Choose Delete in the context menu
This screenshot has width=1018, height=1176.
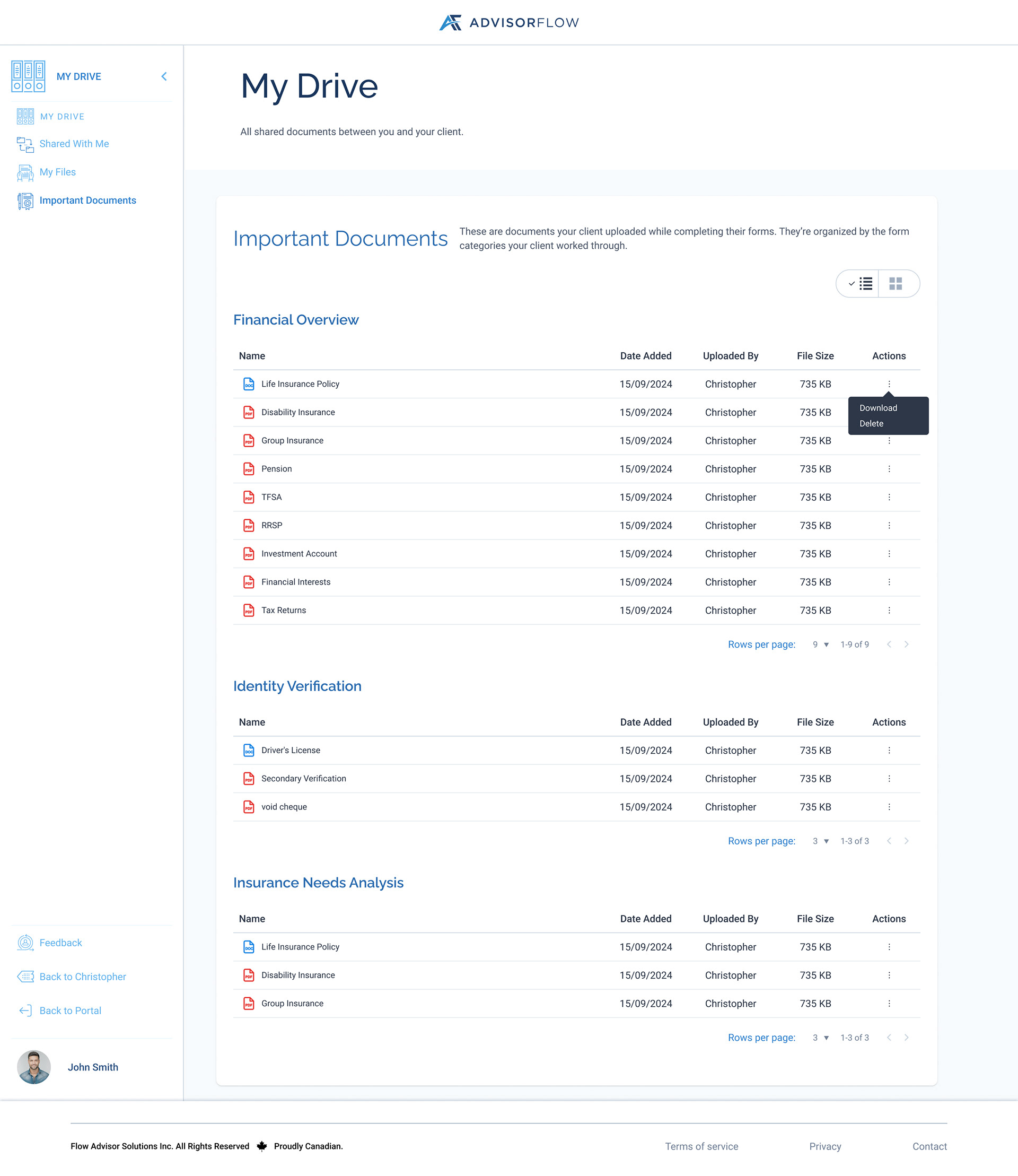872,423
